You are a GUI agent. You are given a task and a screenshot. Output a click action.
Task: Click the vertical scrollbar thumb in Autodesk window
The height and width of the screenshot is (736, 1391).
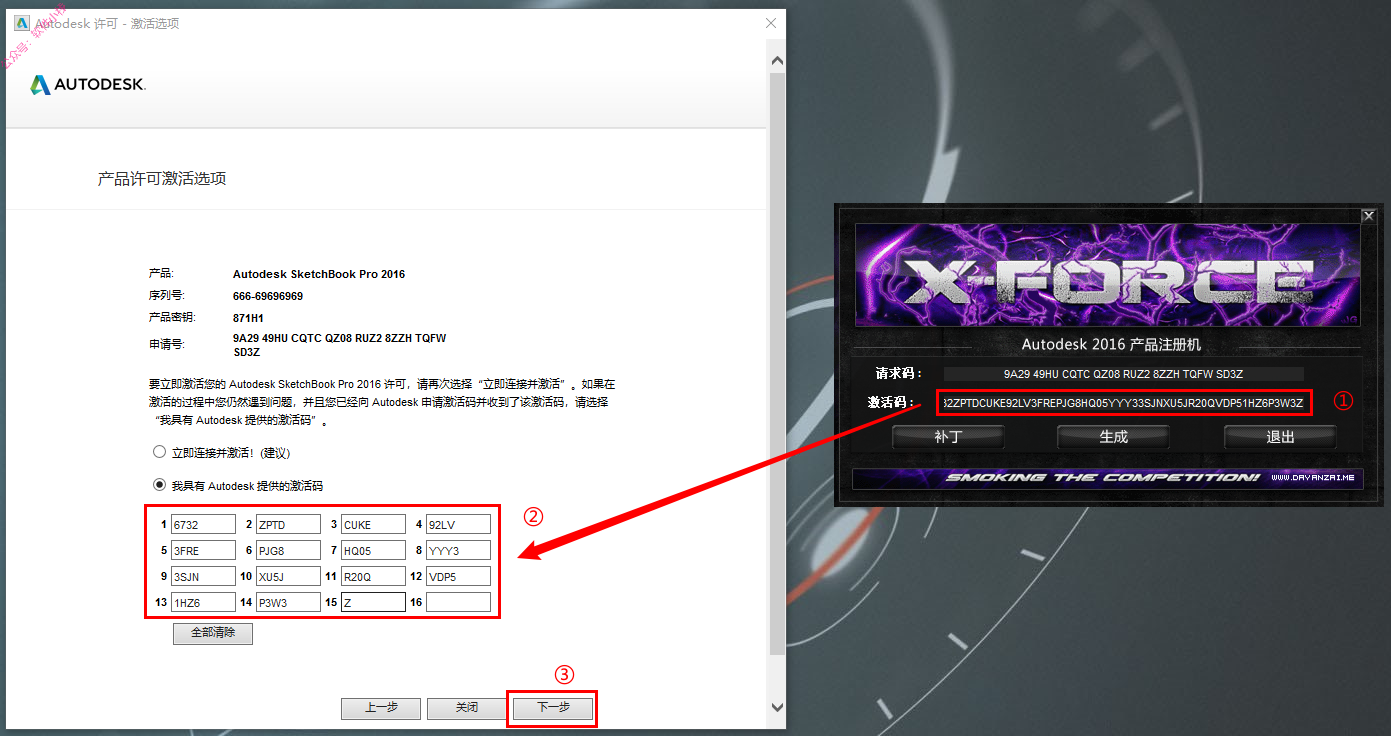(x=777, y=364)
